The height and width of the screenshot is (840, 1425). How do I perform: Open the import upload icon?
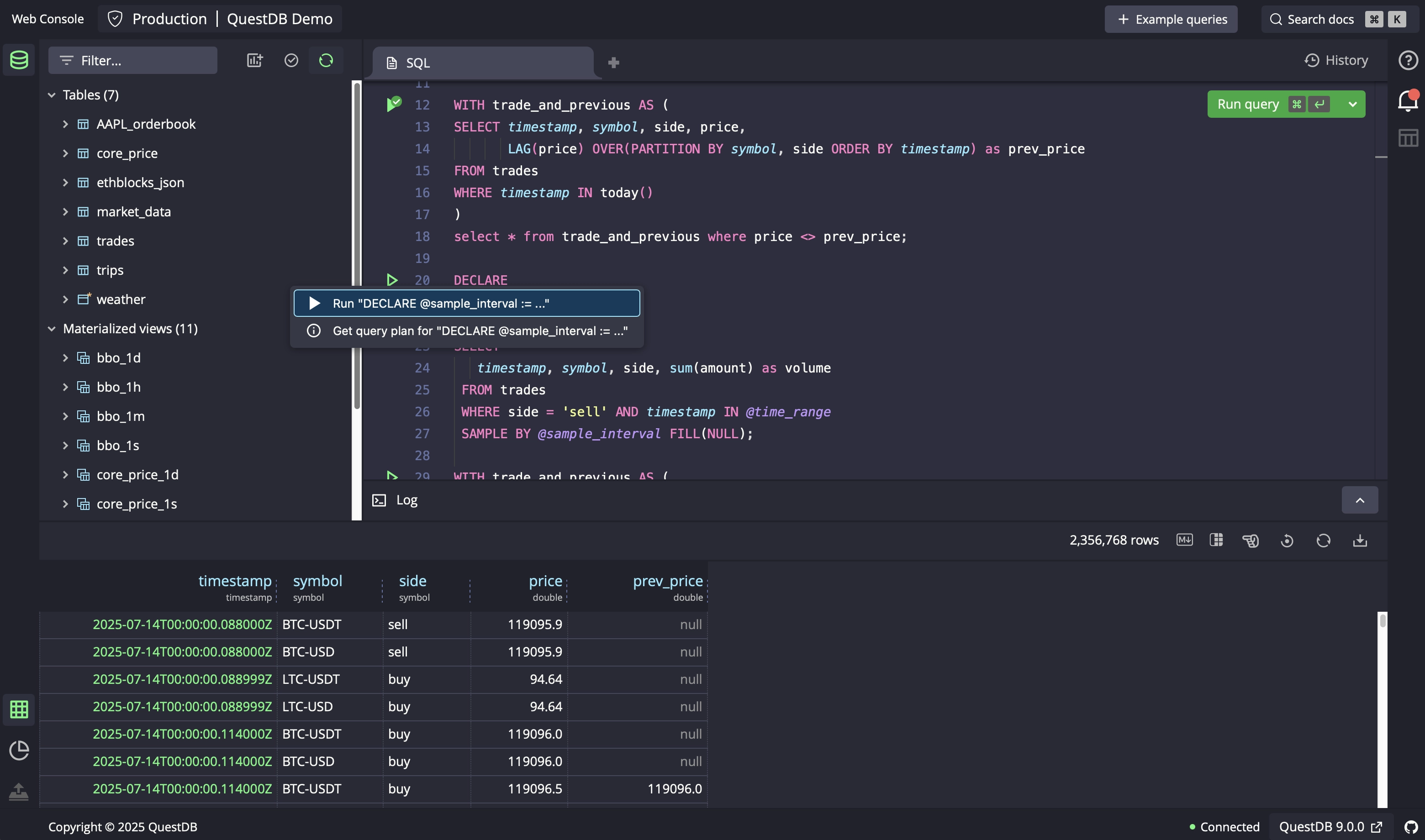19,791
